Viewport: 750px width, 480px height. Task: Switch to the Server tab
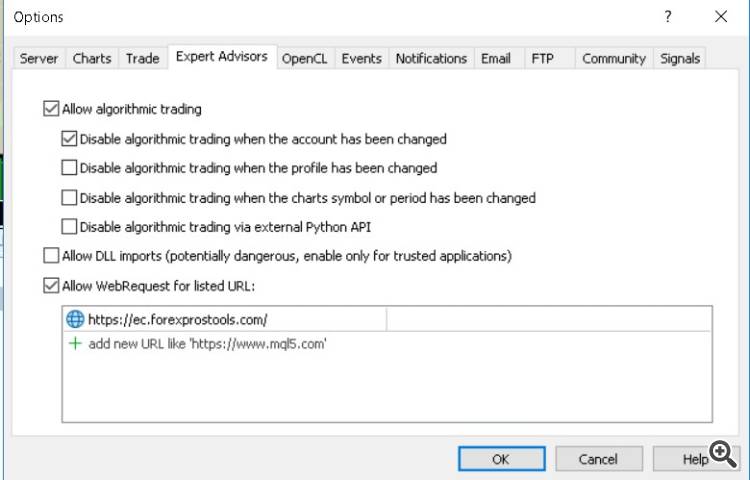(39, 59)
